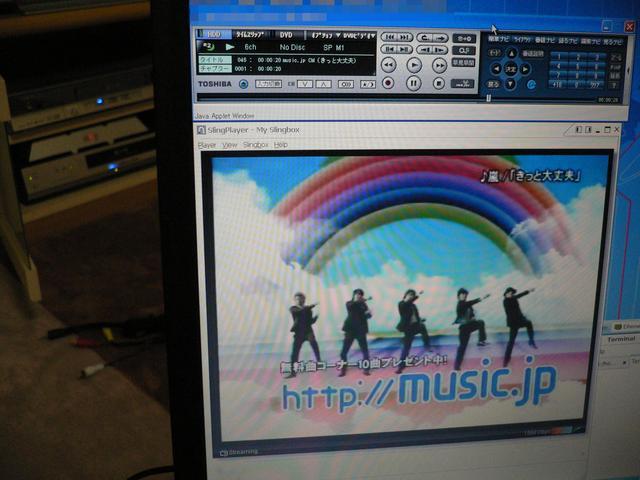Rewind with the round double-left button
Image resolution: width=640 pixels, height=480 pixels.
pyautogui.click(x=389, y=64)
